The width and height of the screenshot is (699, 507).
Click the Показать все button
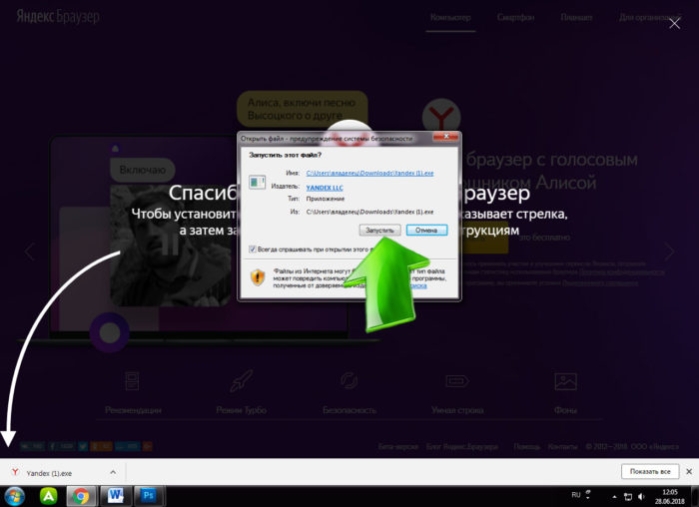(x=650, y=471)
